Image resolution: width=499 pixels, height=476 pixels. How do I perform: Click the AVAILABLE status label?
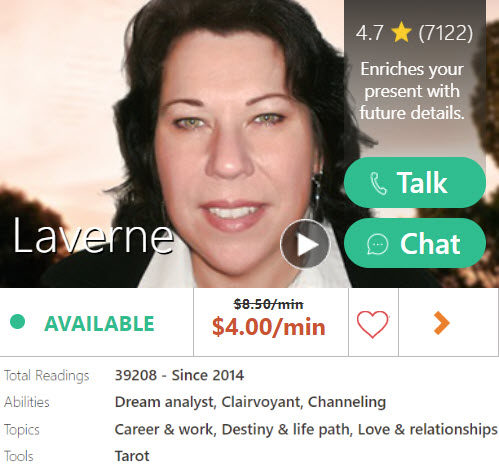[99, 324]
